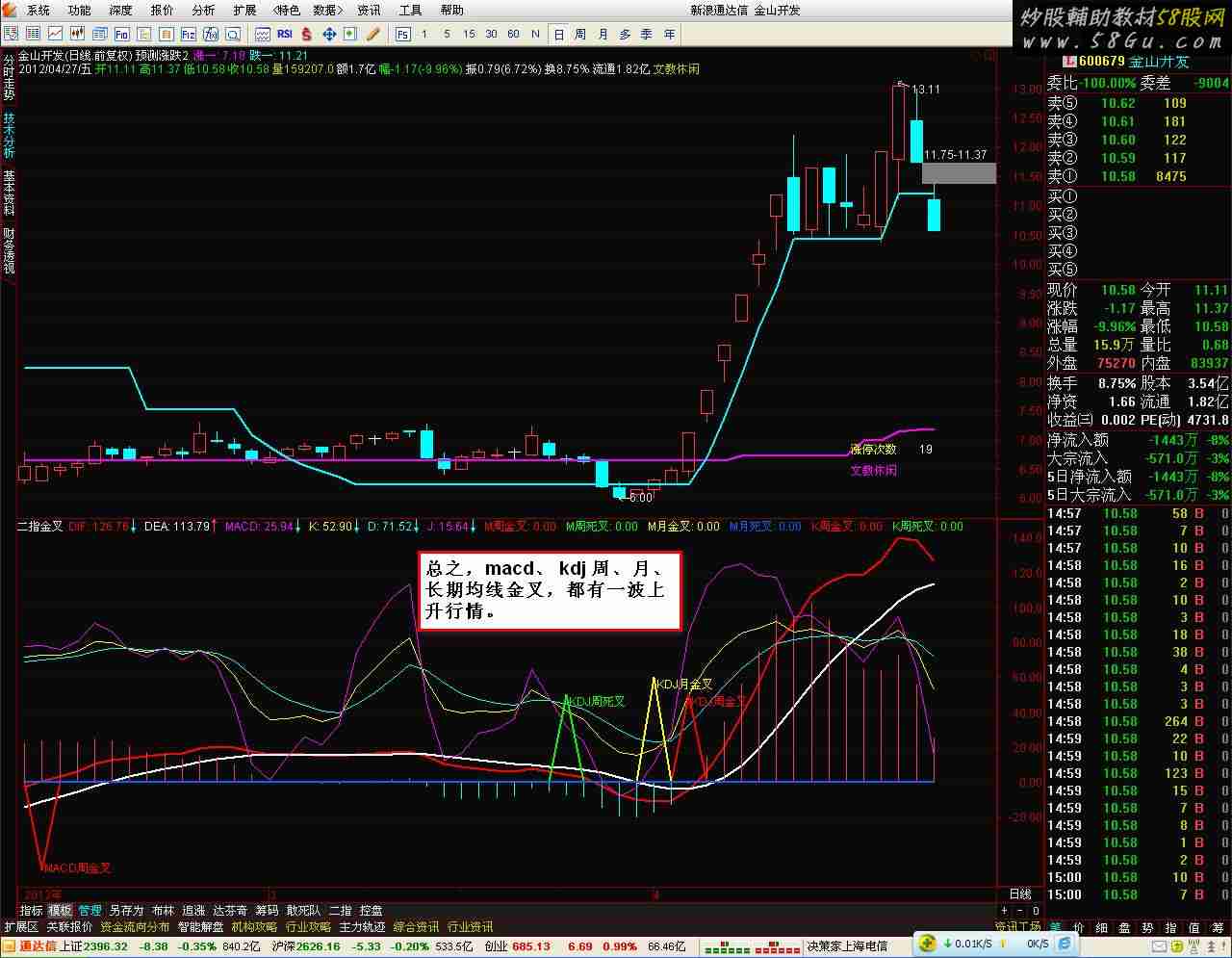Screen dimensions: 1232x958
Task: Click the plus zoom button near 日线
Action: (x=1005, y=910)
